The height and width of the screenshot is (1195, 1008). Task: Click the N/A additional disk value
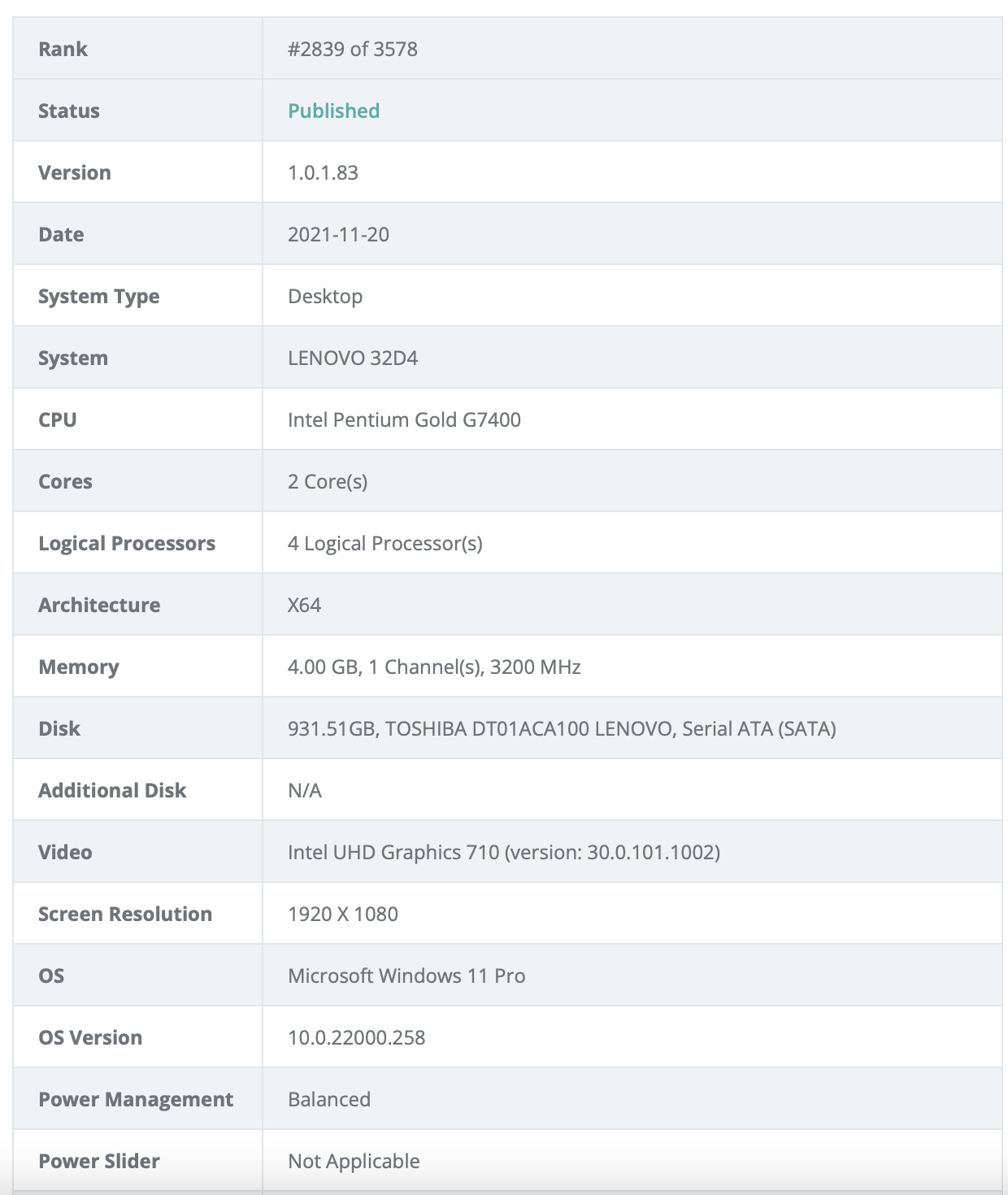coord(305,790)
